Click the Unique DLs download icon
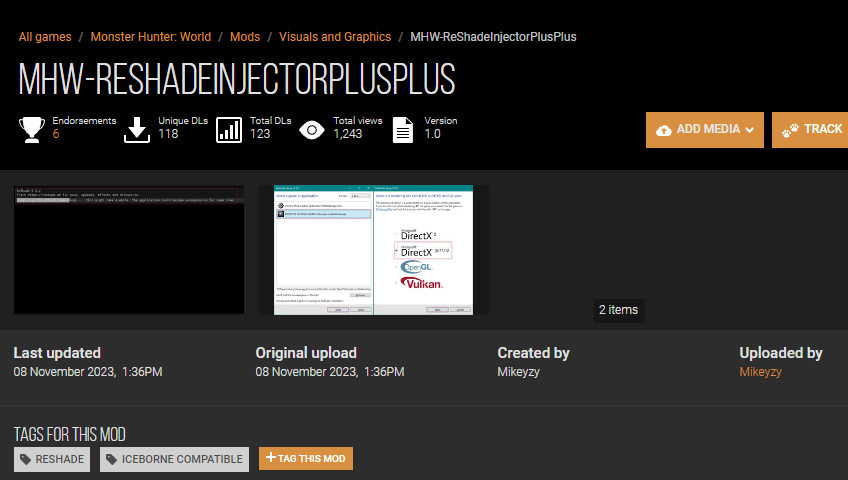The width and height of the screenshot is (848, 480). pyautogui.click(x=137, y=130)
